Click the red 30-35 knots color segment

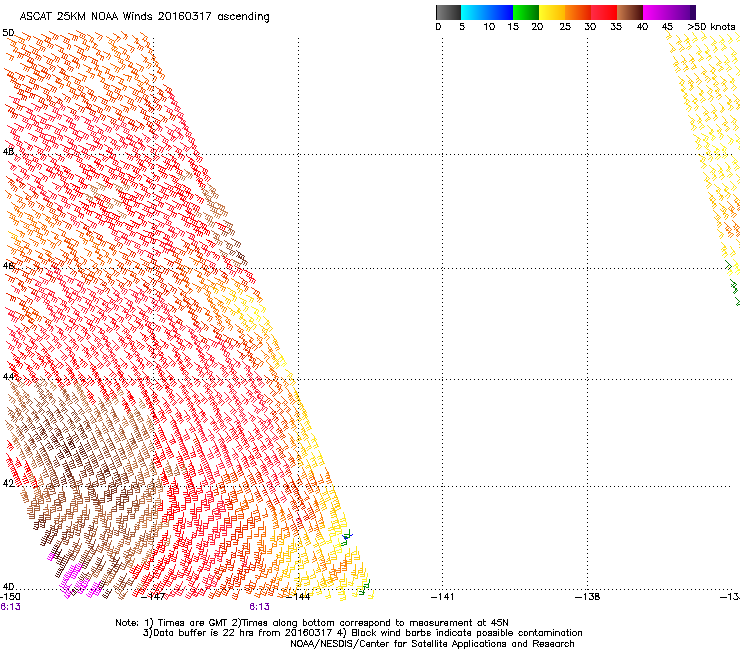[x=604, y=12]
